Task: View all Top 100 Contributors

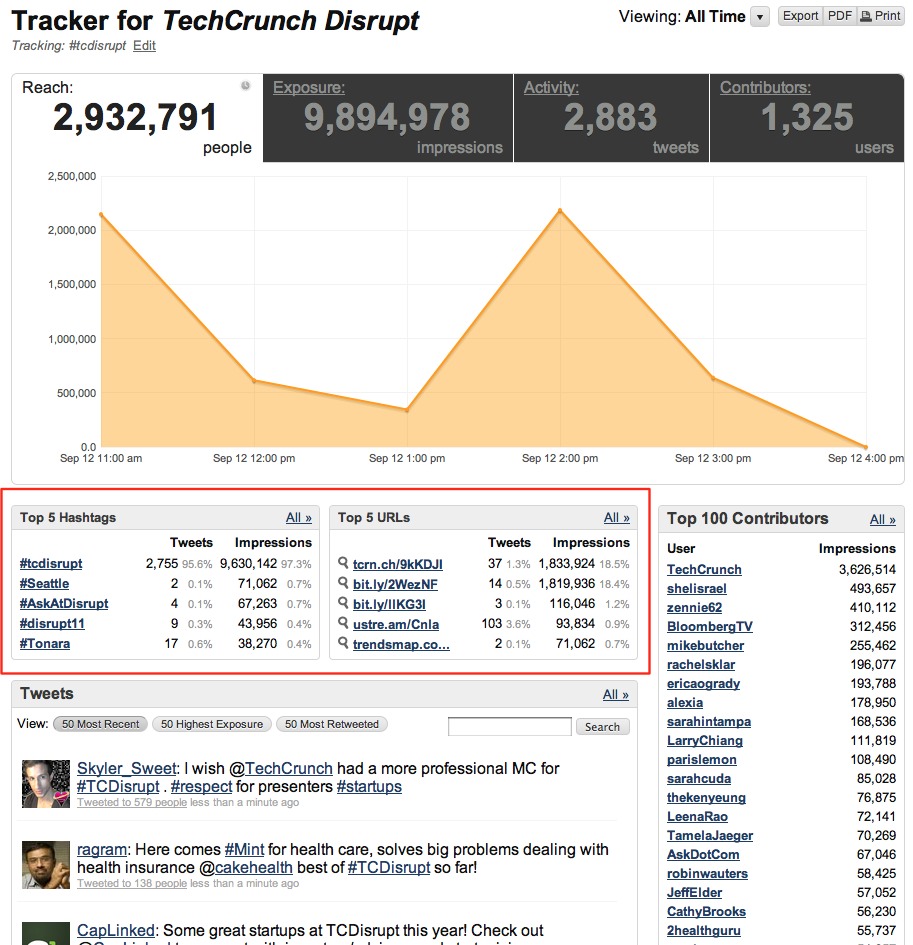Action: [x=882, y=520]
